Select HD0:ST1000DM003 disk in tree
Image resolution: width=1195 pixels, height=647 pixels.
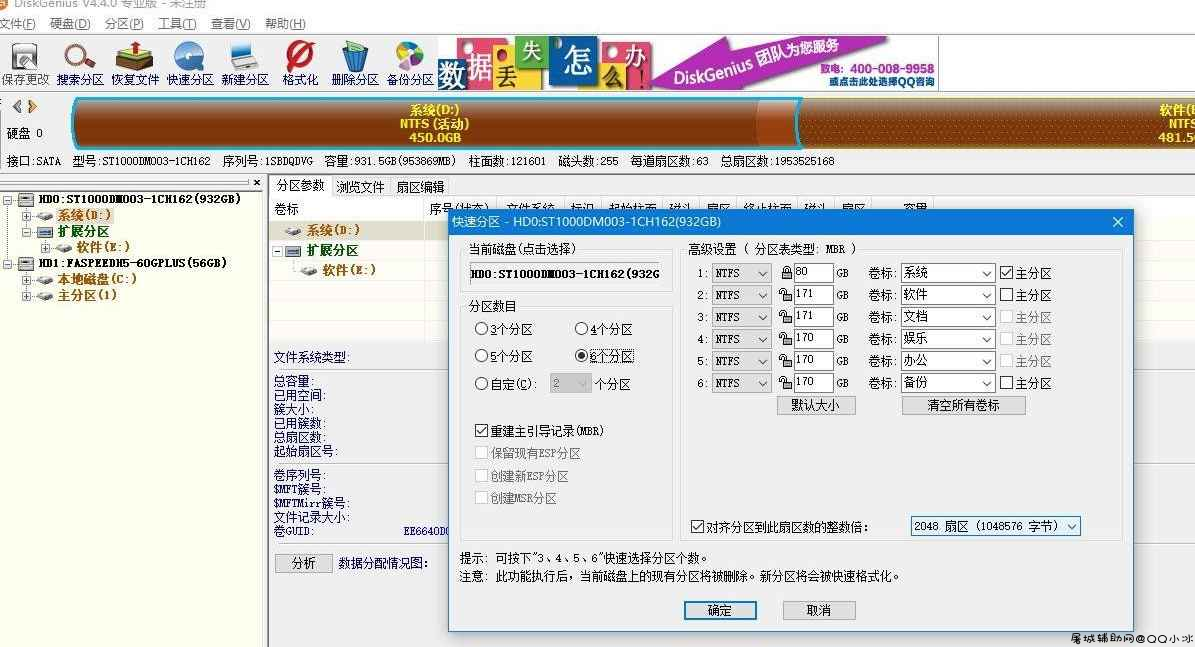click(x=139, y=199)
